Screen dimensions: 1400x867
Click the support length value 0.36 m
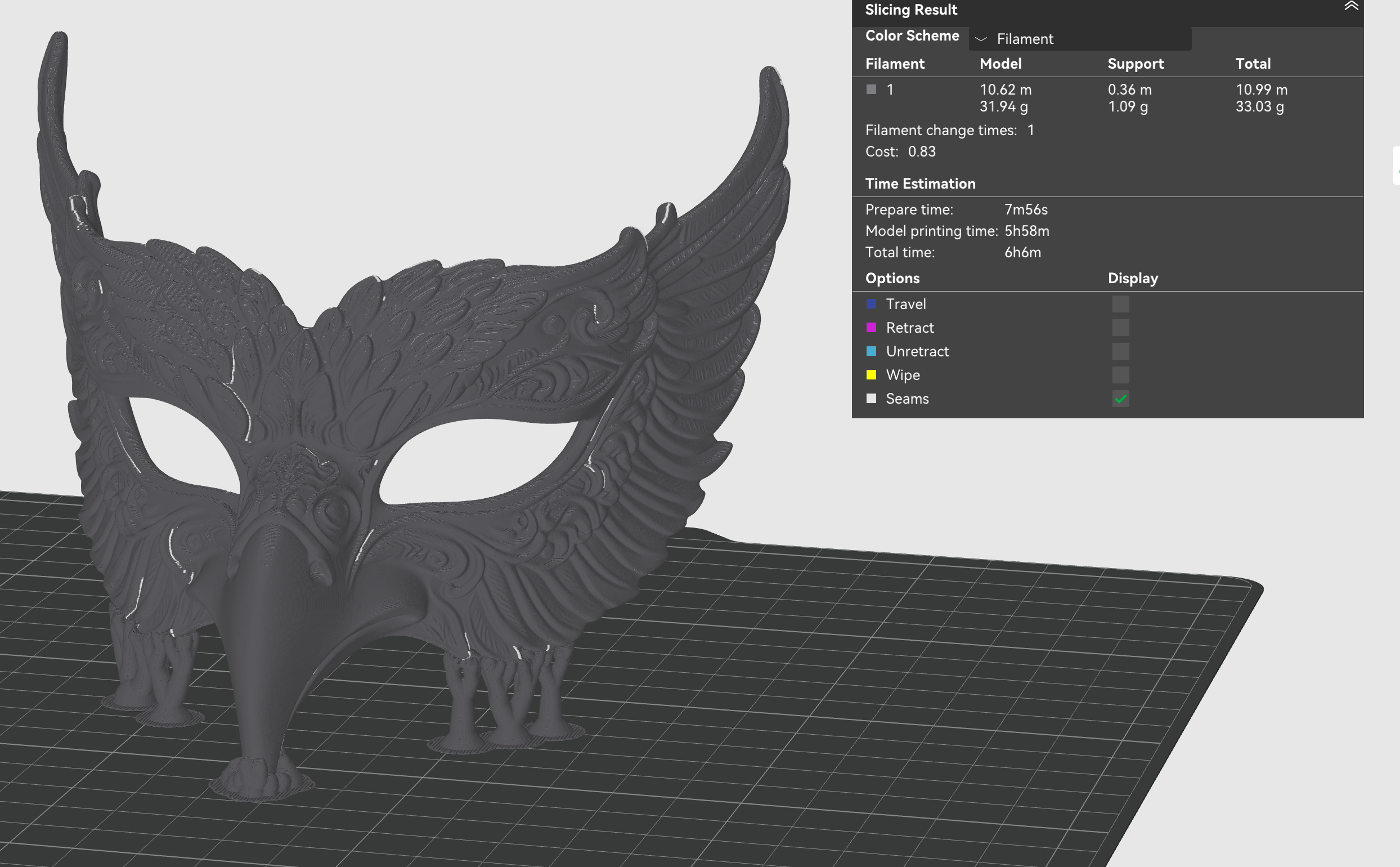pyautogui.click(x=1129, y=90)
